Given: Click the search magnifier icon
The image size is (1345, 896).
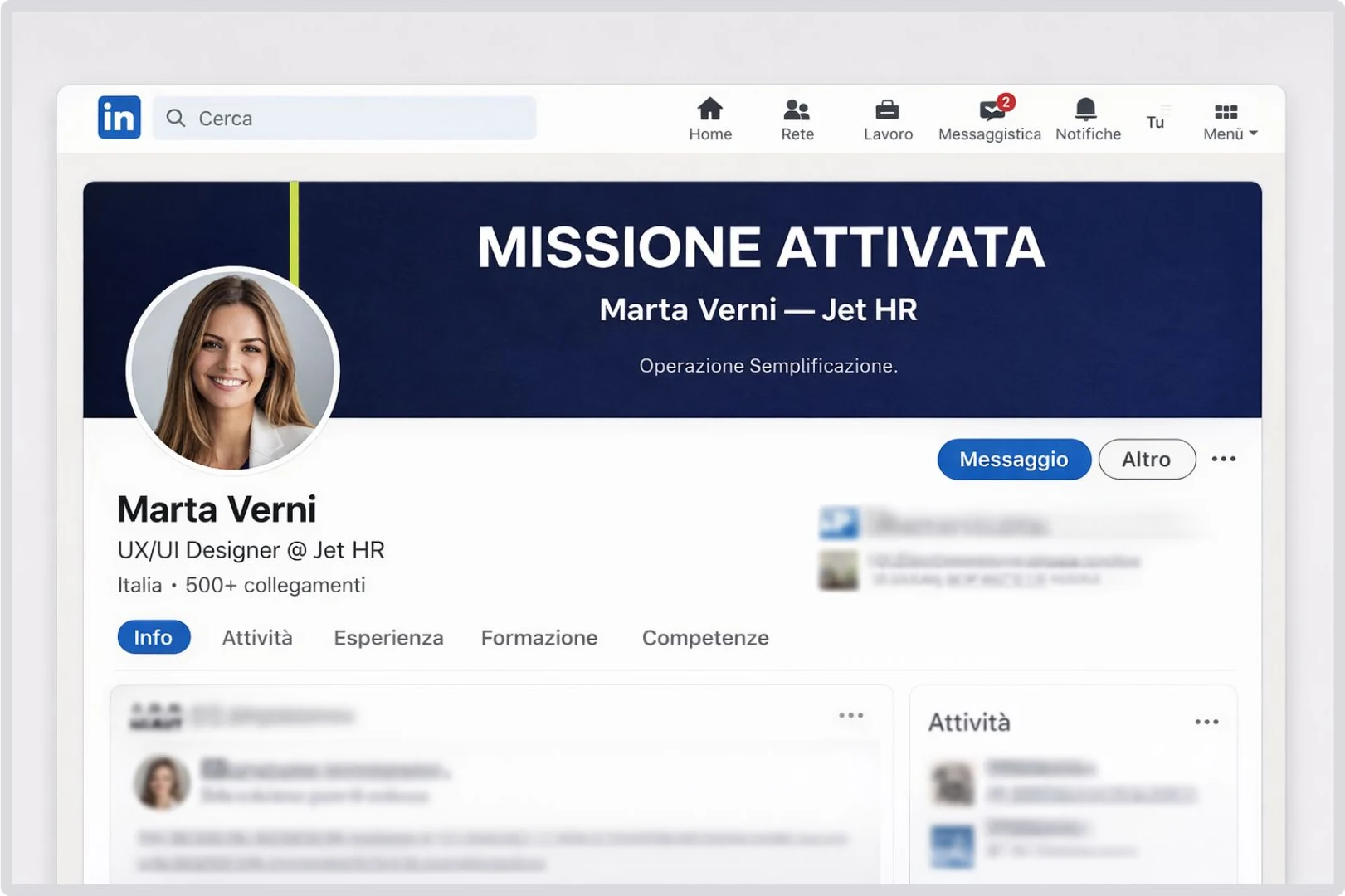Looking at the screenshot, I should click(x=175, y=118).
